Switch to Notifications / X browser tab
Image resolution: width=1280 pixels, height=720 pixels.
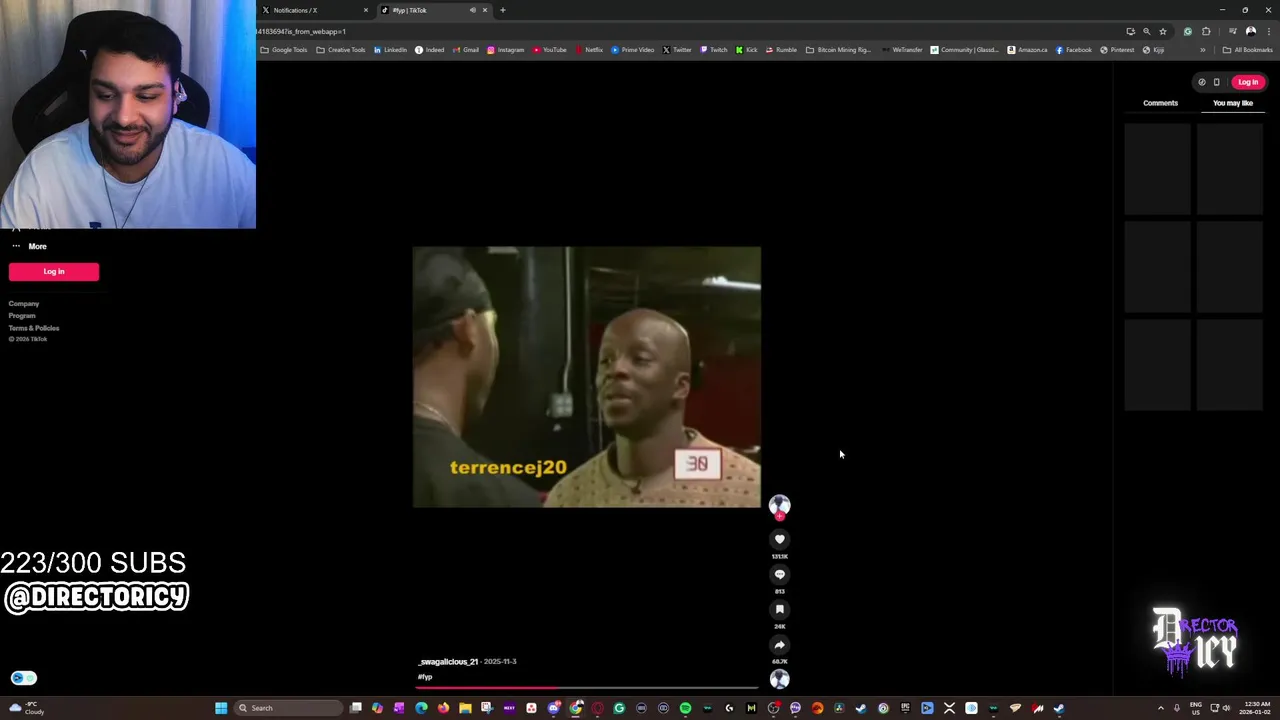pos(315,10)
